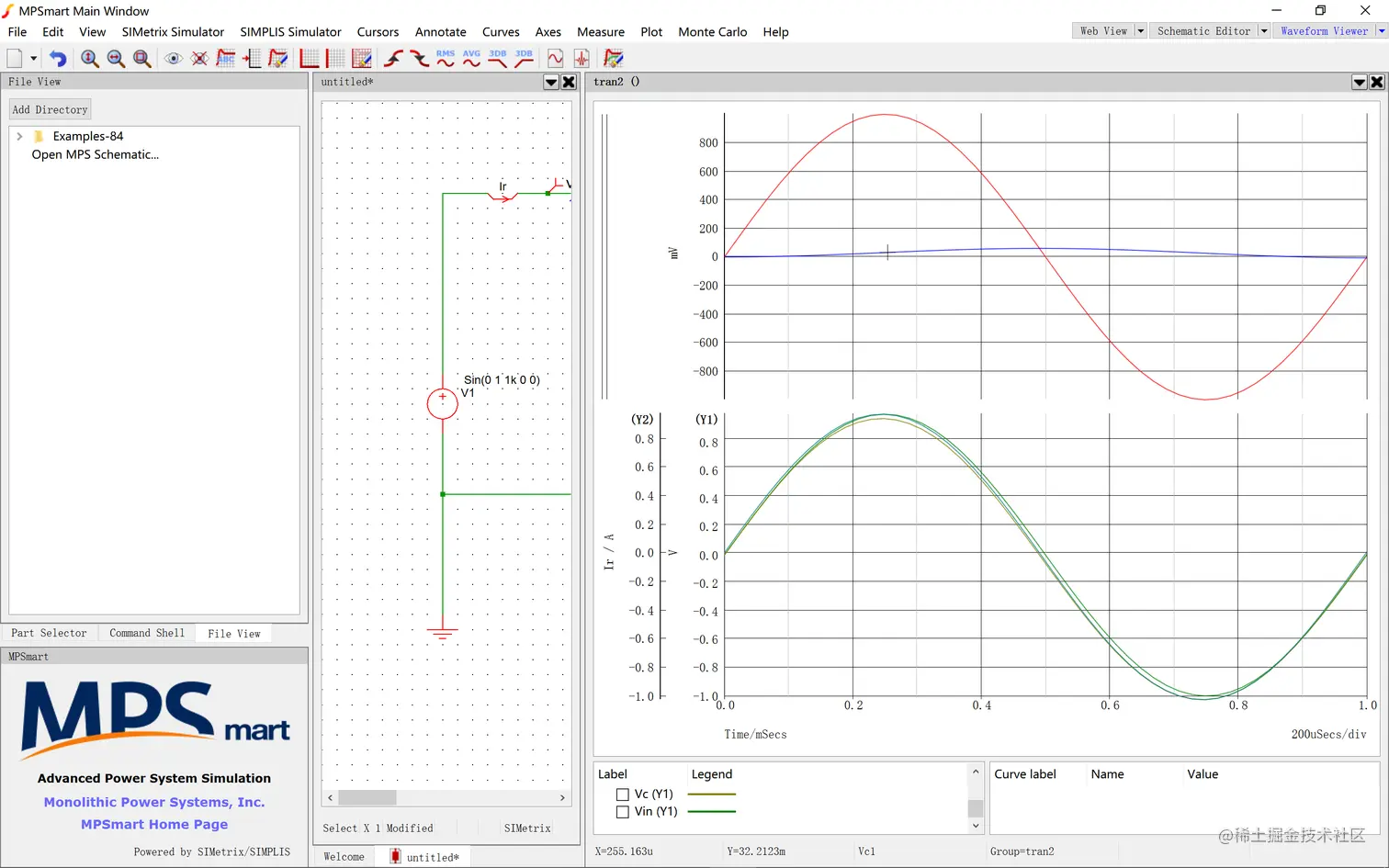Click the eye show-curves icon
Screen dimensions: 1389x868
[x=173, y=59]
